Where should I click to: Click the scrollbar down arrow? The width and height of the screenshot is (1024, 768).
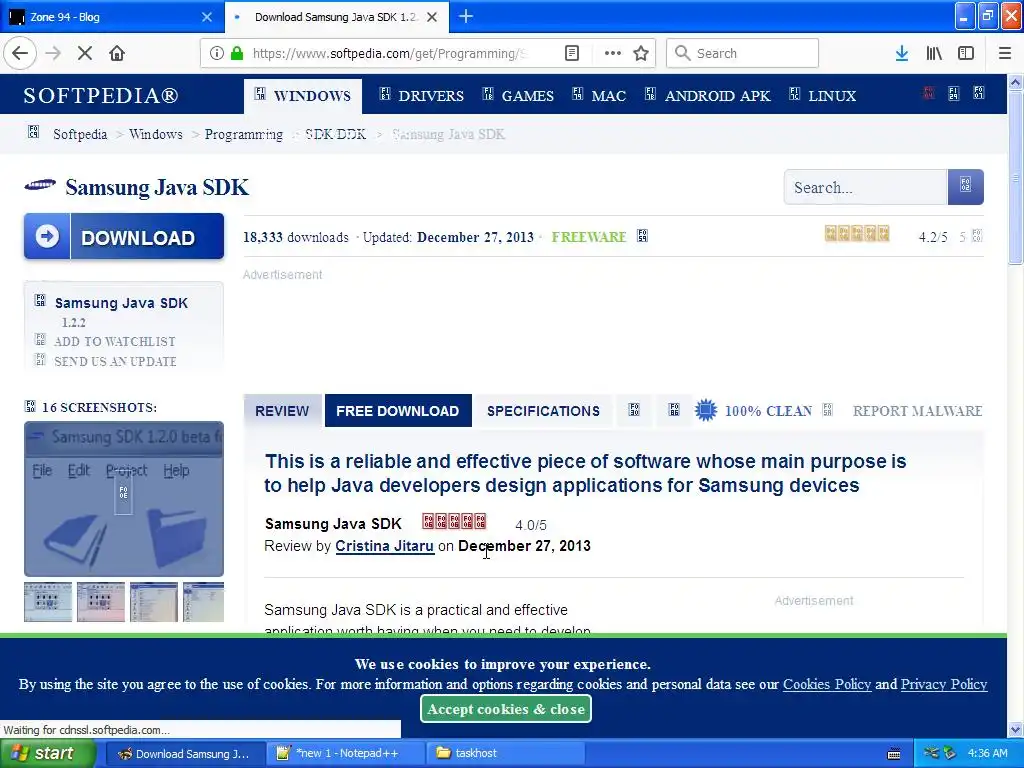click(x=1015, y=729)
